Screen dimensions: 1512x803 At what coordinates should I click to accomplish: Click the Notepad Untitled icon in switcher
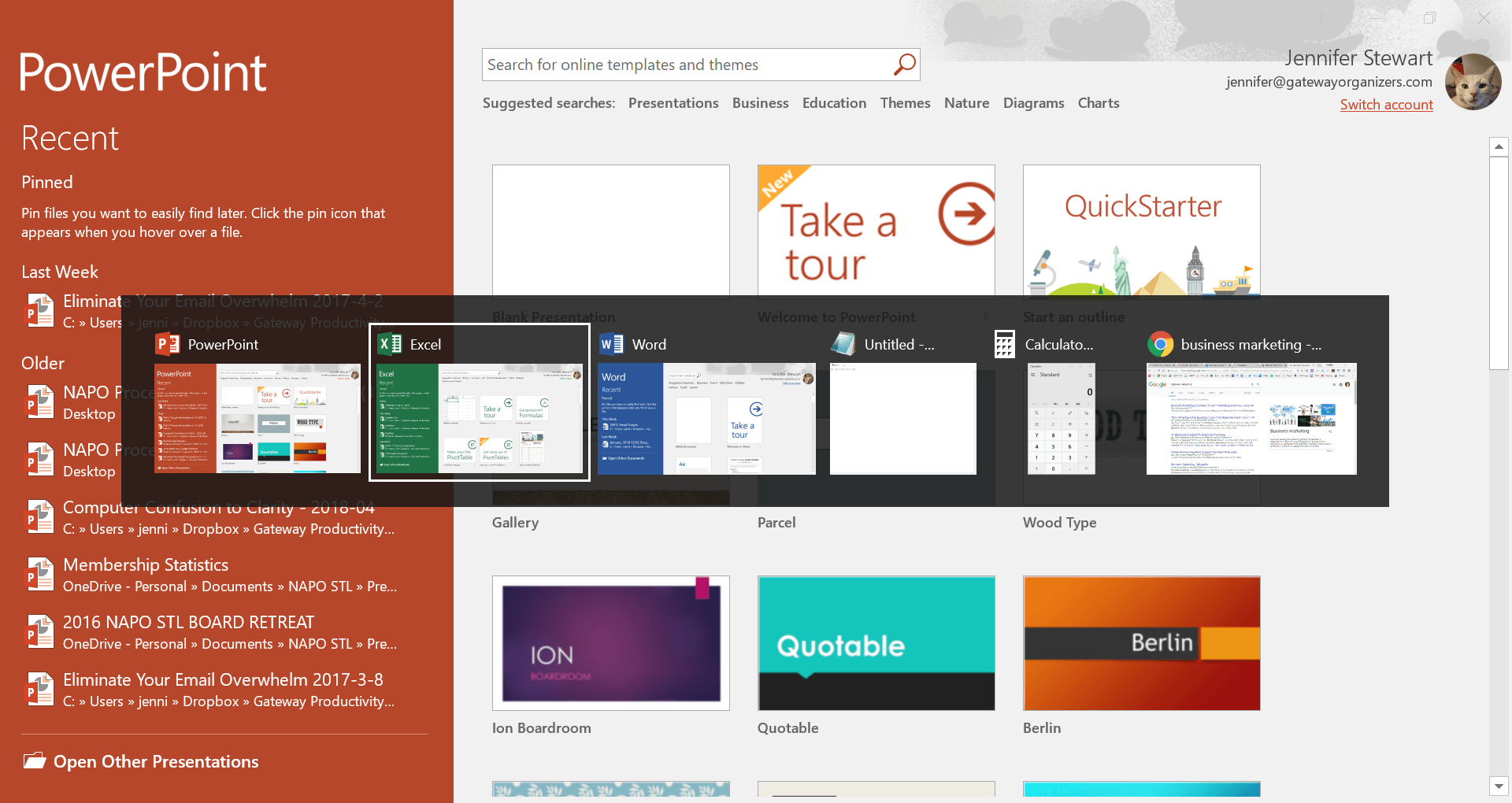(x=843, y=344)
